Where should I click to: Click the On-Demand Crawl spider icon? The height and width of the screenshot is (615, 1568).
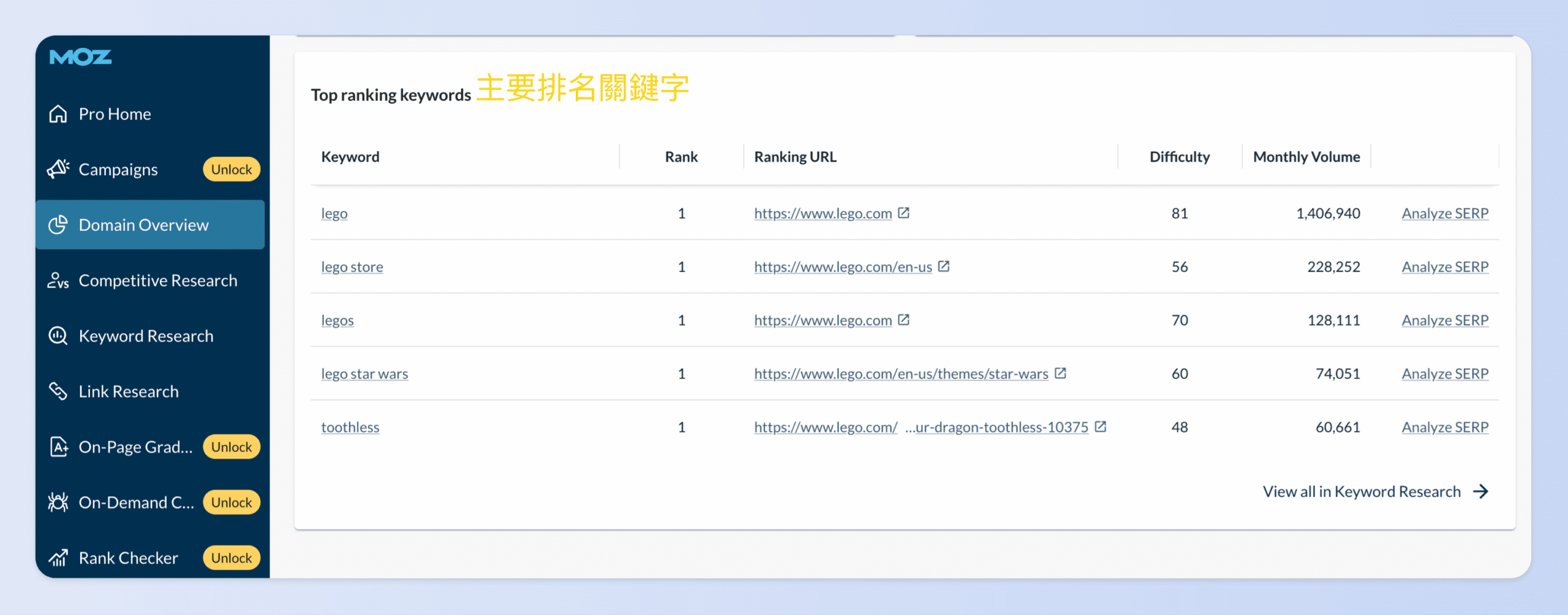58,502
